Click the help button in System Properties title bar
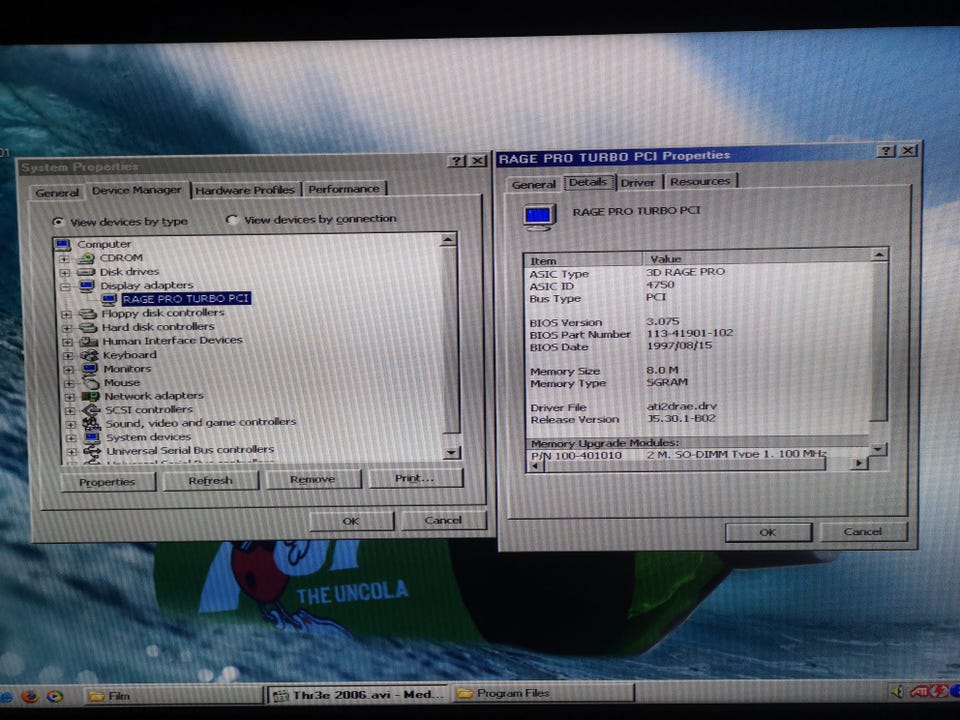The width and height of the screenshot is (960, 720). 457,161
